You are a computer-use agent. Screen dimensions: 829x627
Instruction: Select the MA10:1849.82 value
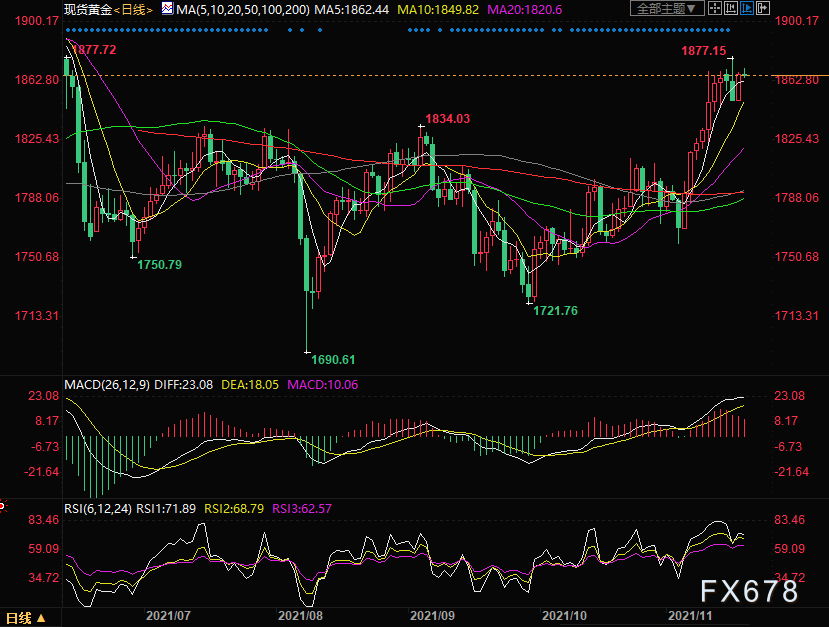438,10
